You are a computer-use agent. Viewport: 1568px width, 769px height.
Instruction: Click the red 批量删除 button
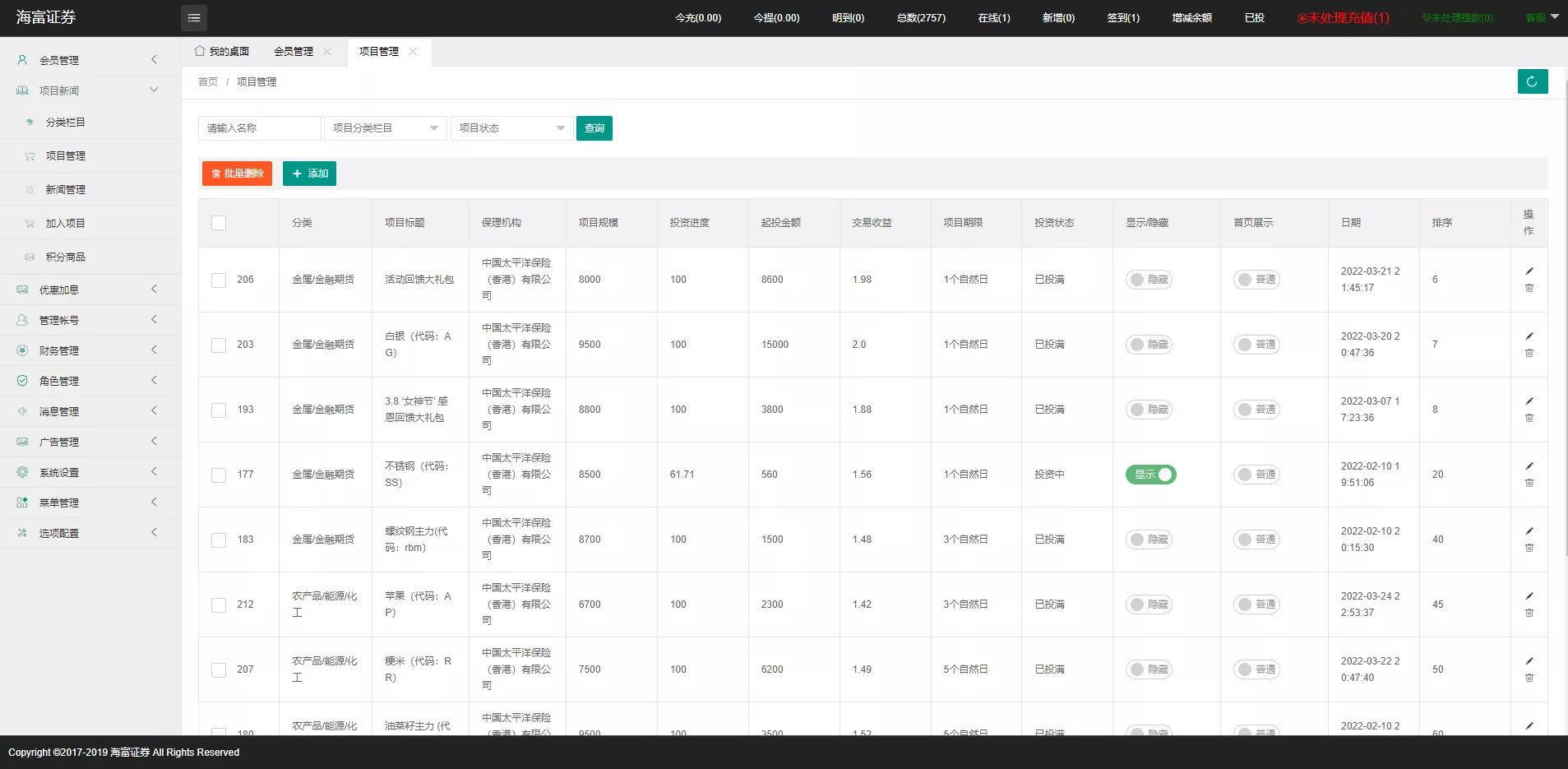pos(237,174)
